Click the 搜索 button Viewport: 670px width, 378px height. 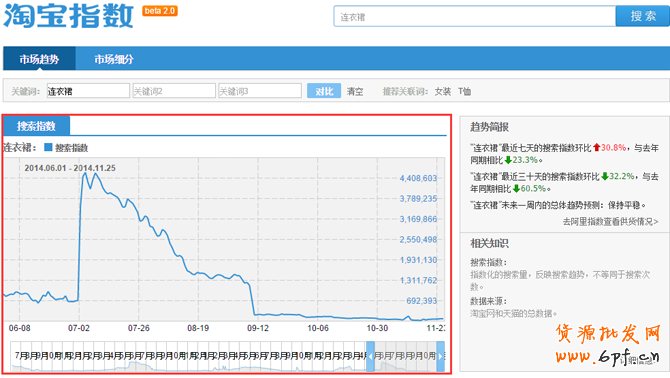tap(643, 16)
